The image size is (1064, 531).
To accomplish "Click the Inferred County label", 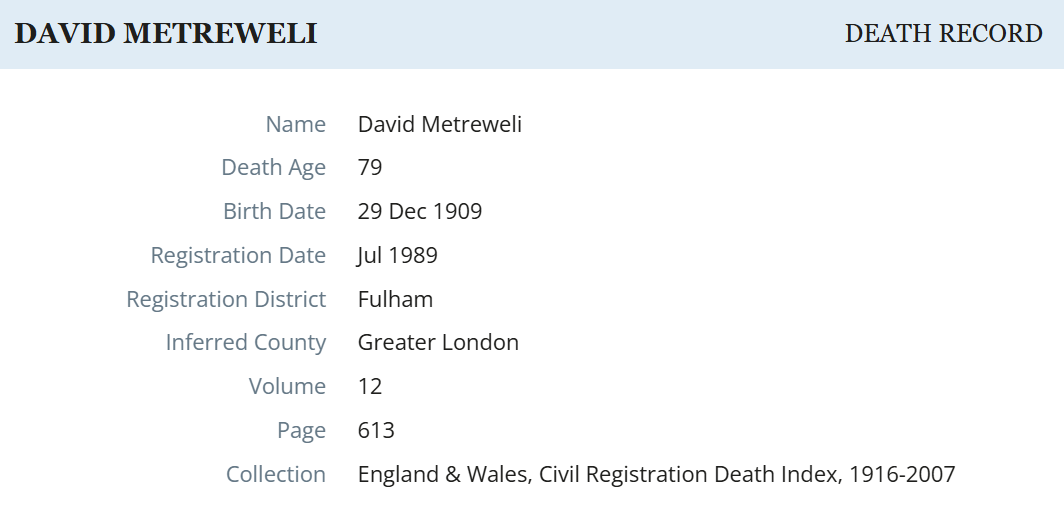I will pos(246,342).
